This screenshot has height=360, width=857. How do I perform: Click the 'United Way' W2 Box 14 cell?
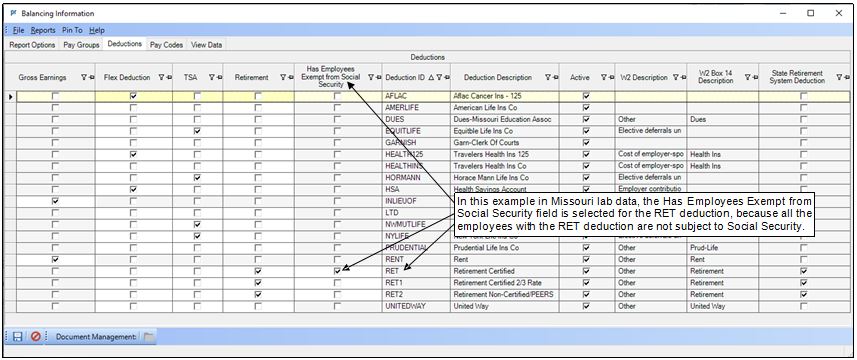click(723, 306)
